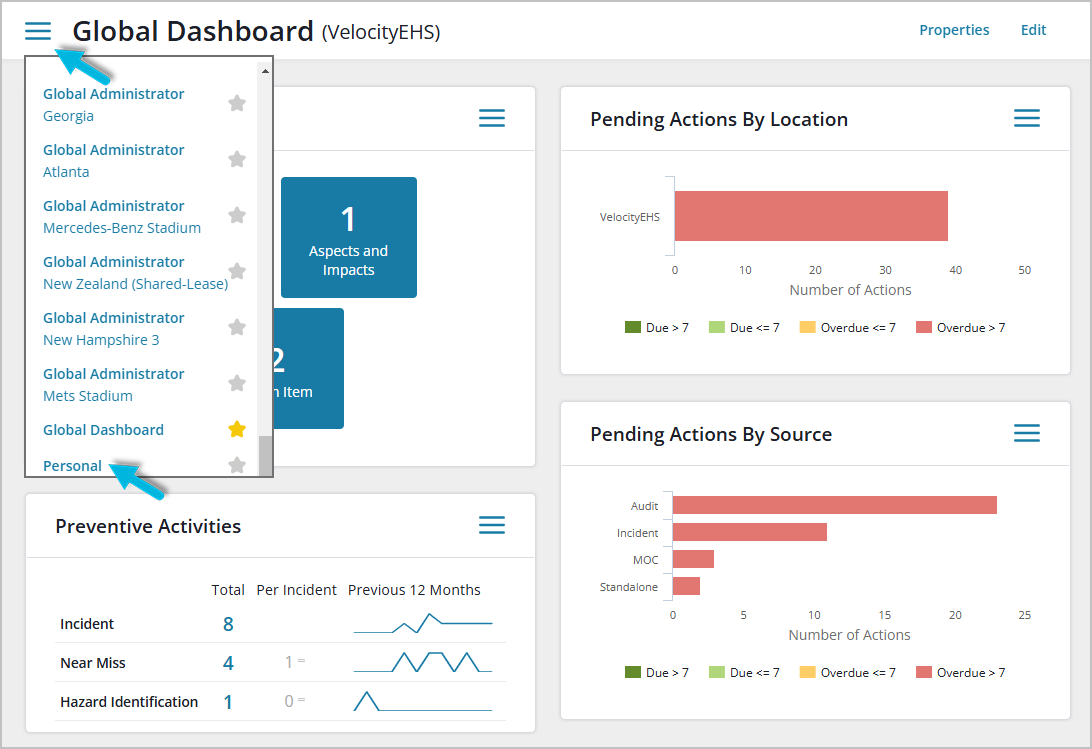Click the Audit bar in Source chart
The width and height of the screenshot is (1092, 749).
(834, 505)
